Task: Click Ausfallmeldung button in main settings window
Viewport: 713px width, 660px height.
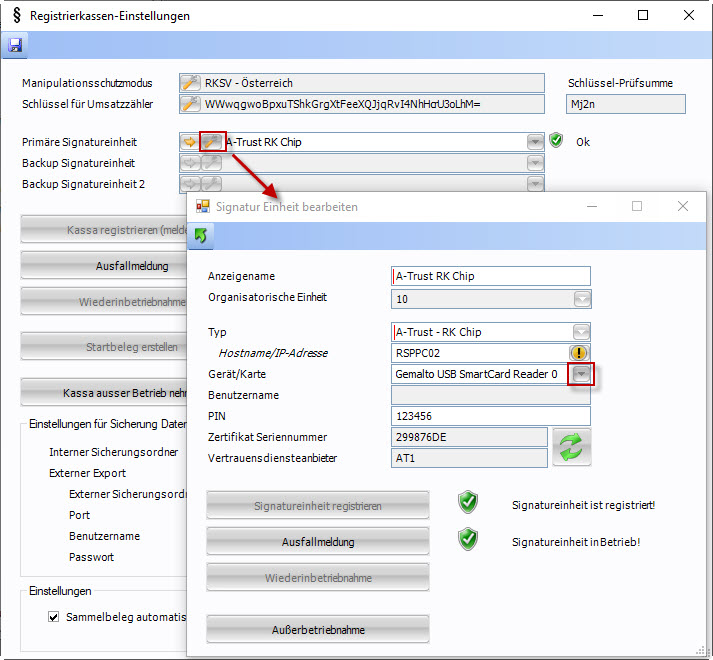Action: pos(104,266)
